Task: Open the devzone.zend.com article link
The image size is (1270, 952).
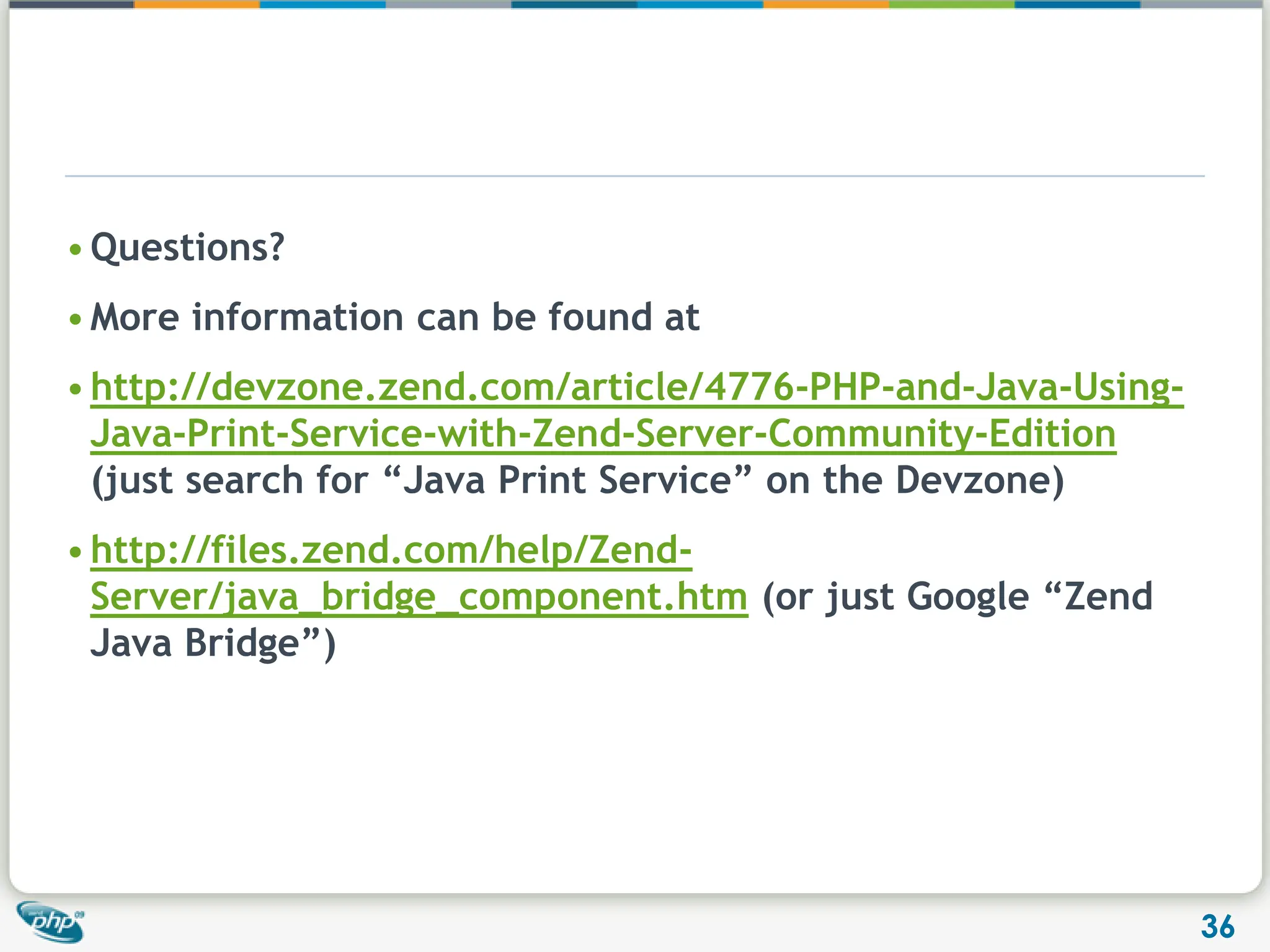Action: click(x=637, y=410)
